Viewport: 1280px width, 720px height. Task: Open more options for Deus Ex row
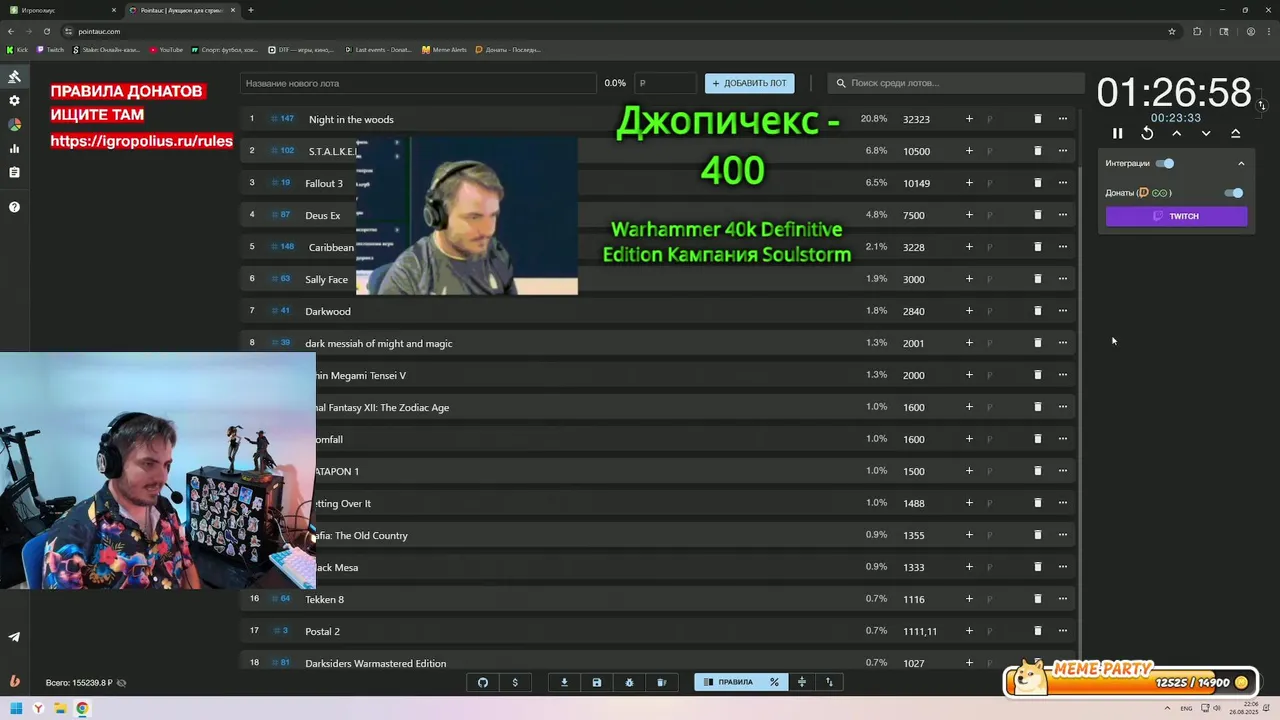coord(1063,215)
